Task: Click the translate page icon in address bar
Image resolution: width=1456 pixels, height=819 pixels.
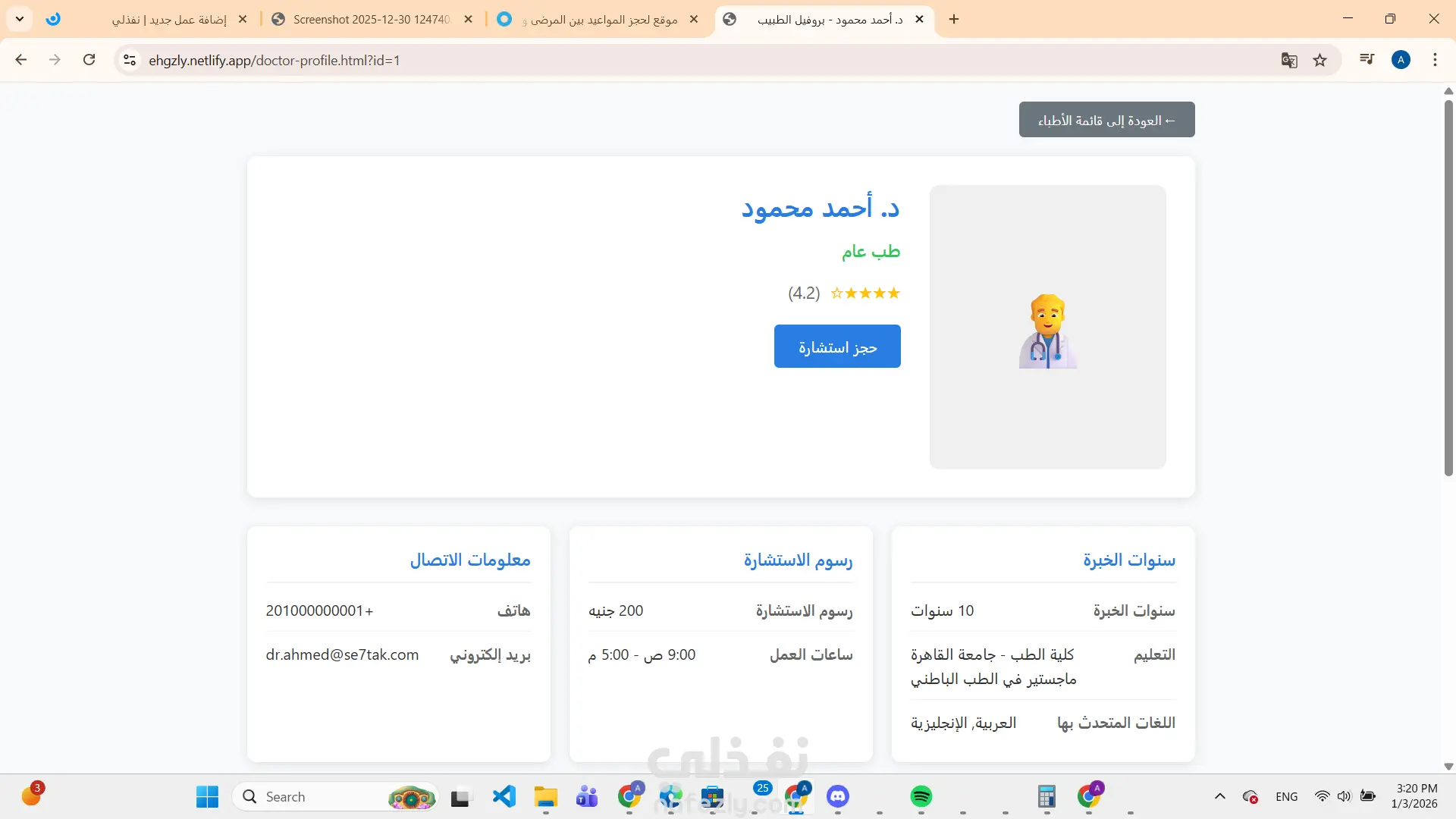Action: (1288, 60)
